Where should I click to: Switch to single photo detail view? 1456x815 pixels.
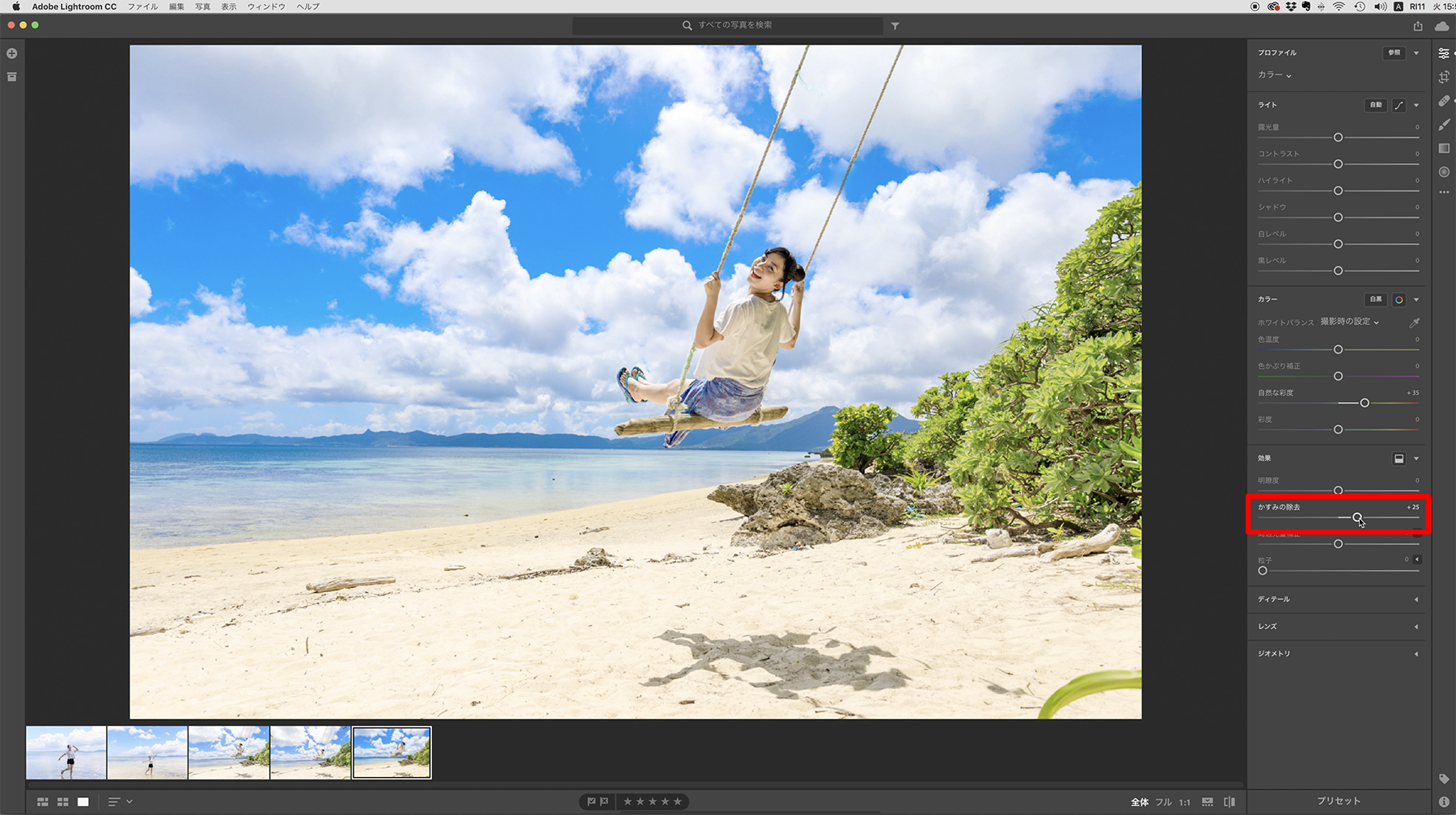click(x=83, y=802)
